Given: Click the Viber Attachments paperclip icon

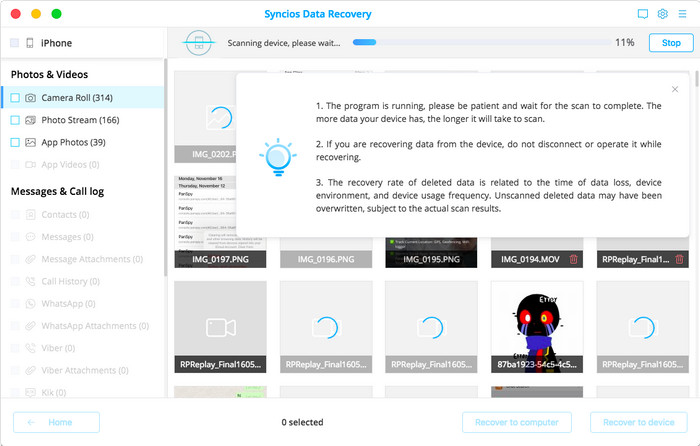Looking at the screenshot, I should tap(30, 371).
